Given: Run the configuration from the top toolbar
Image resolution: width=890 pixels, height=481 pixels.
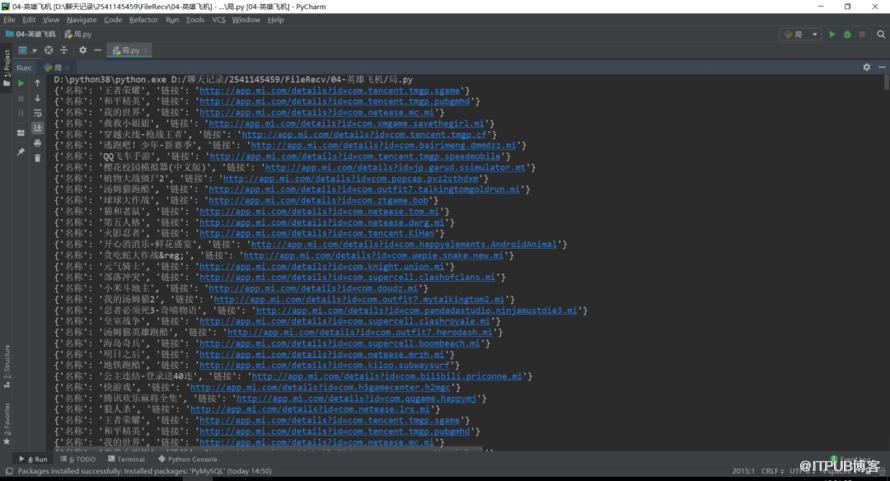Looking at the screenshot, I should click(832, 35).
